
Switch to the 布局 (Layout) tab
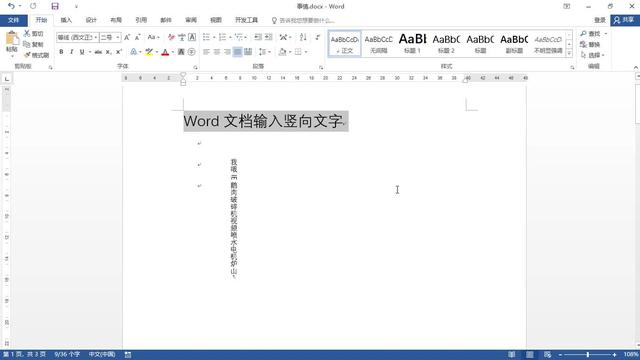point(116,20)
